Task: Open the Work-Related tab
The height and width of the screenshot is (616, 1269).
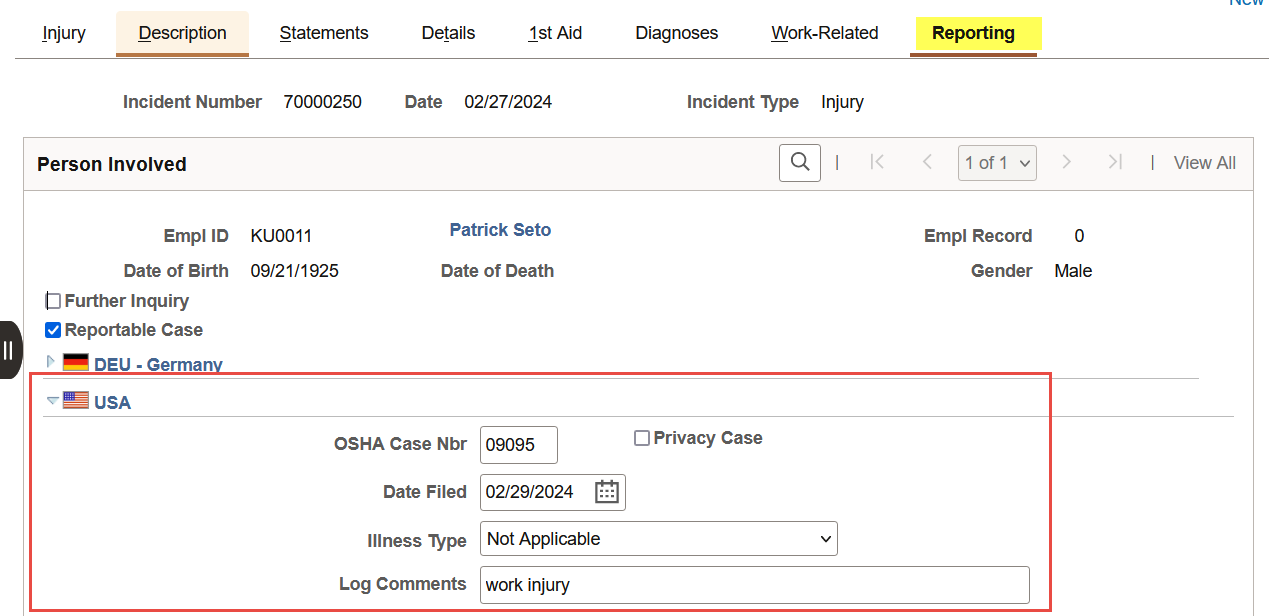Action: tap(824, 33)
